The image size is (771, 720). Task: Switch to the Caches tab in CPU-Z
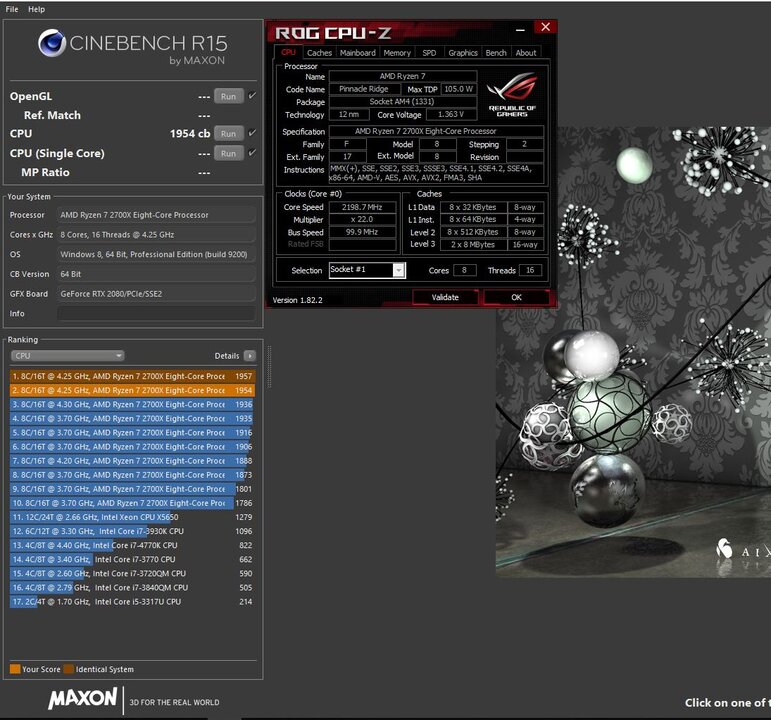tap(319, 53)
